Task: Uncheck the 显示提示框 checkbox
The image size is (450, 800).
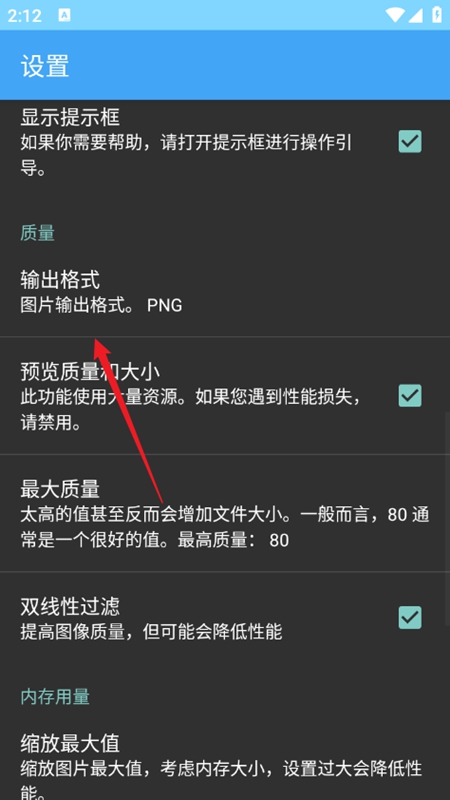Action: (410, 141)
